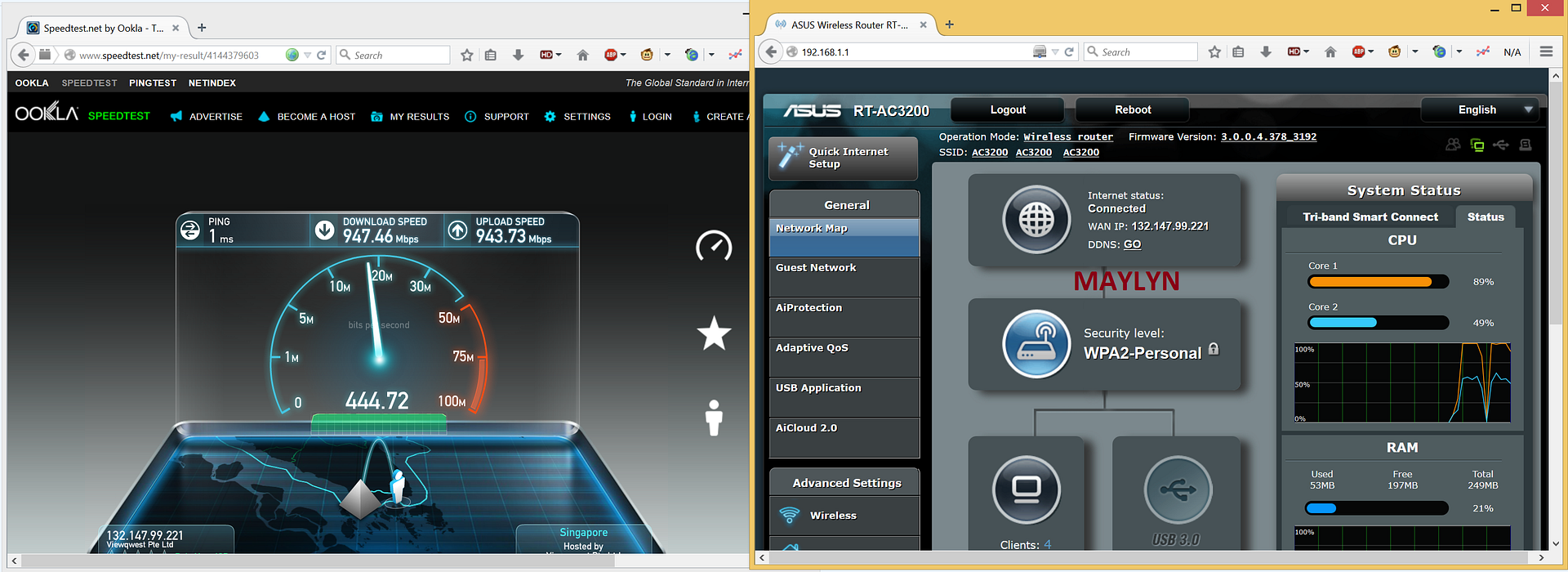
Task: Click the router page vertical scrollbar down arrow
Action: click(x=1554, y=543)
